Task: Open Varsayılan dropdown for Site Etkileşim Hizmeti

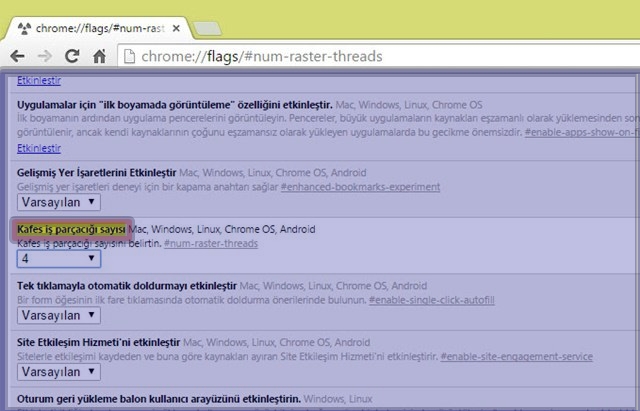Action: 59,372
